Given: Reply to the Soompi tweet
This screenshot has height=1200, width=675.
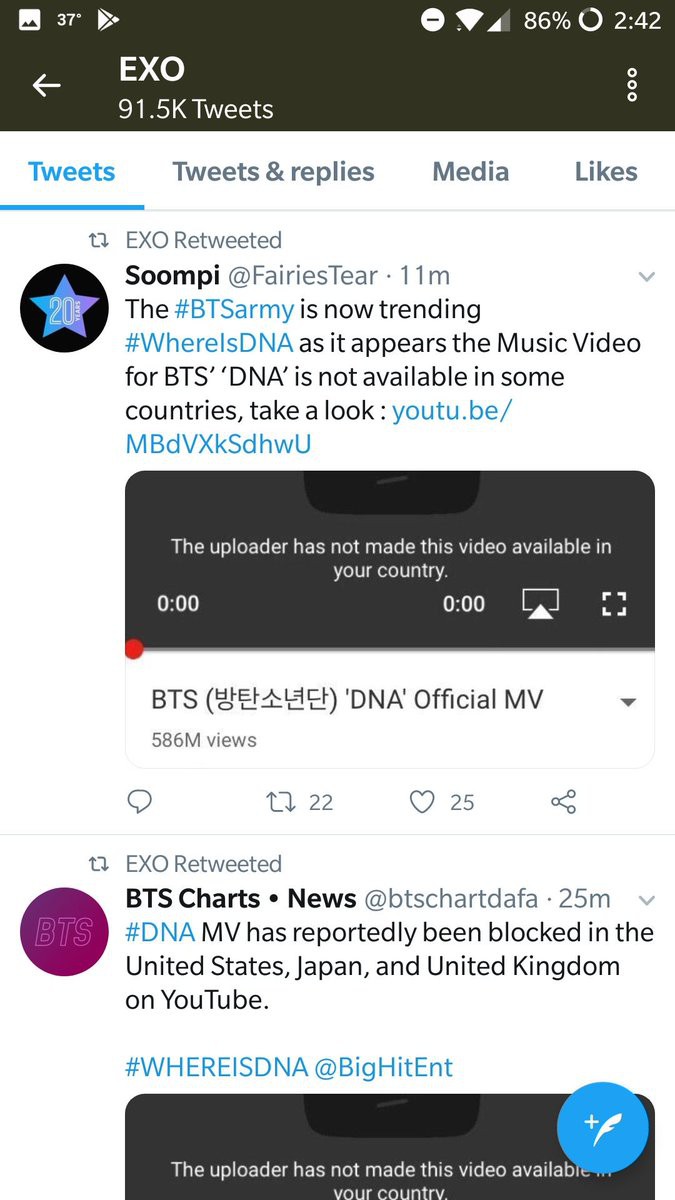Looking at the screenshot, I should [141, 801].
